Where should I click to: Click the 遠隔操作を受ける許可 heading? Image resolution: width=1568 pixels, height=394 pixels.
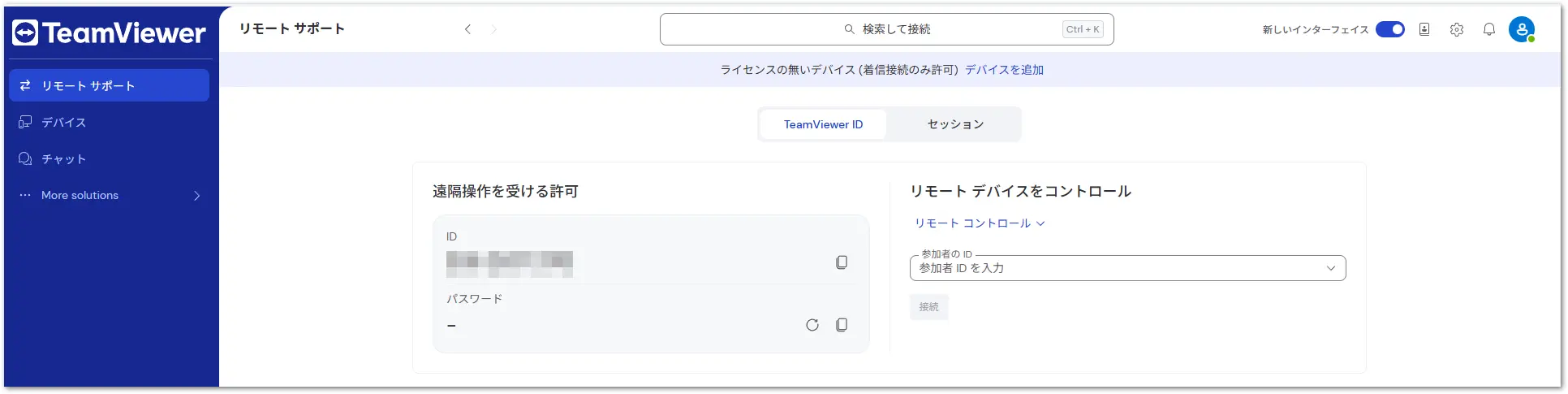(506, 192)
